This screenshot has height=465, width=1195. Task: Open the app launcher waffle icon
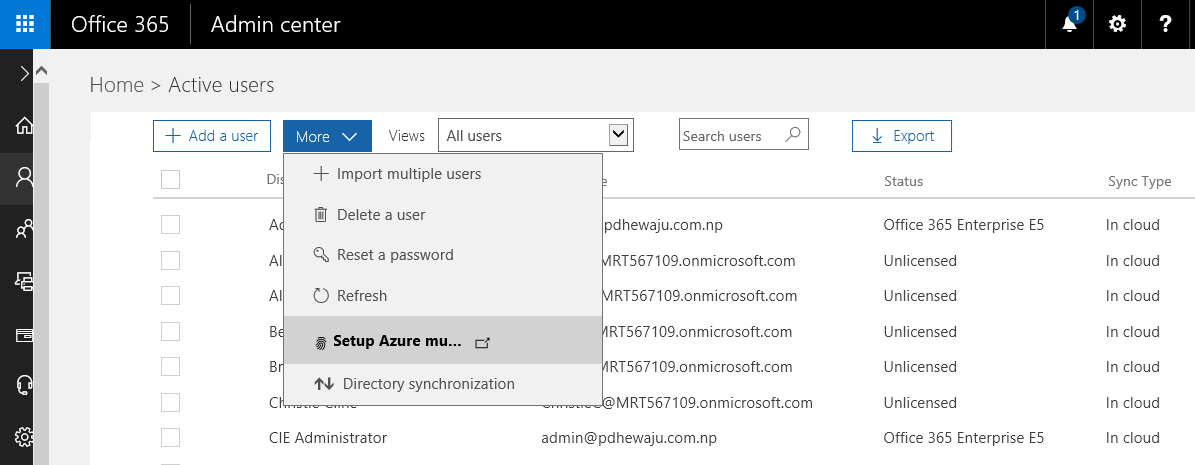(25, 24)
